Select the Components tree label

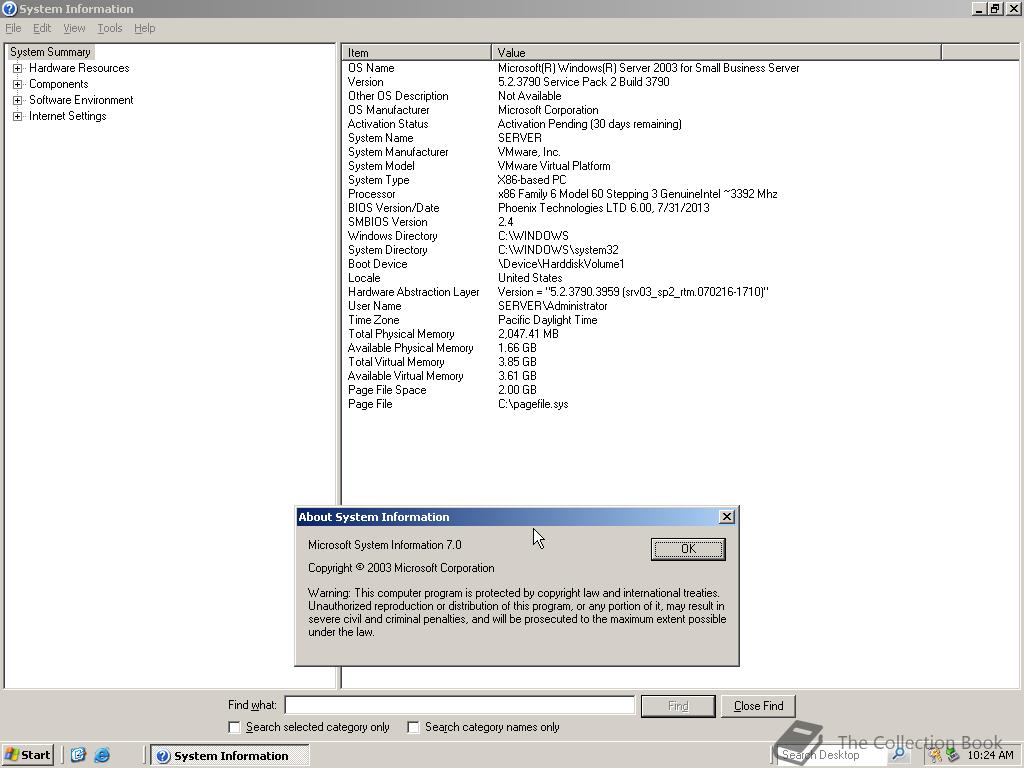59,84
